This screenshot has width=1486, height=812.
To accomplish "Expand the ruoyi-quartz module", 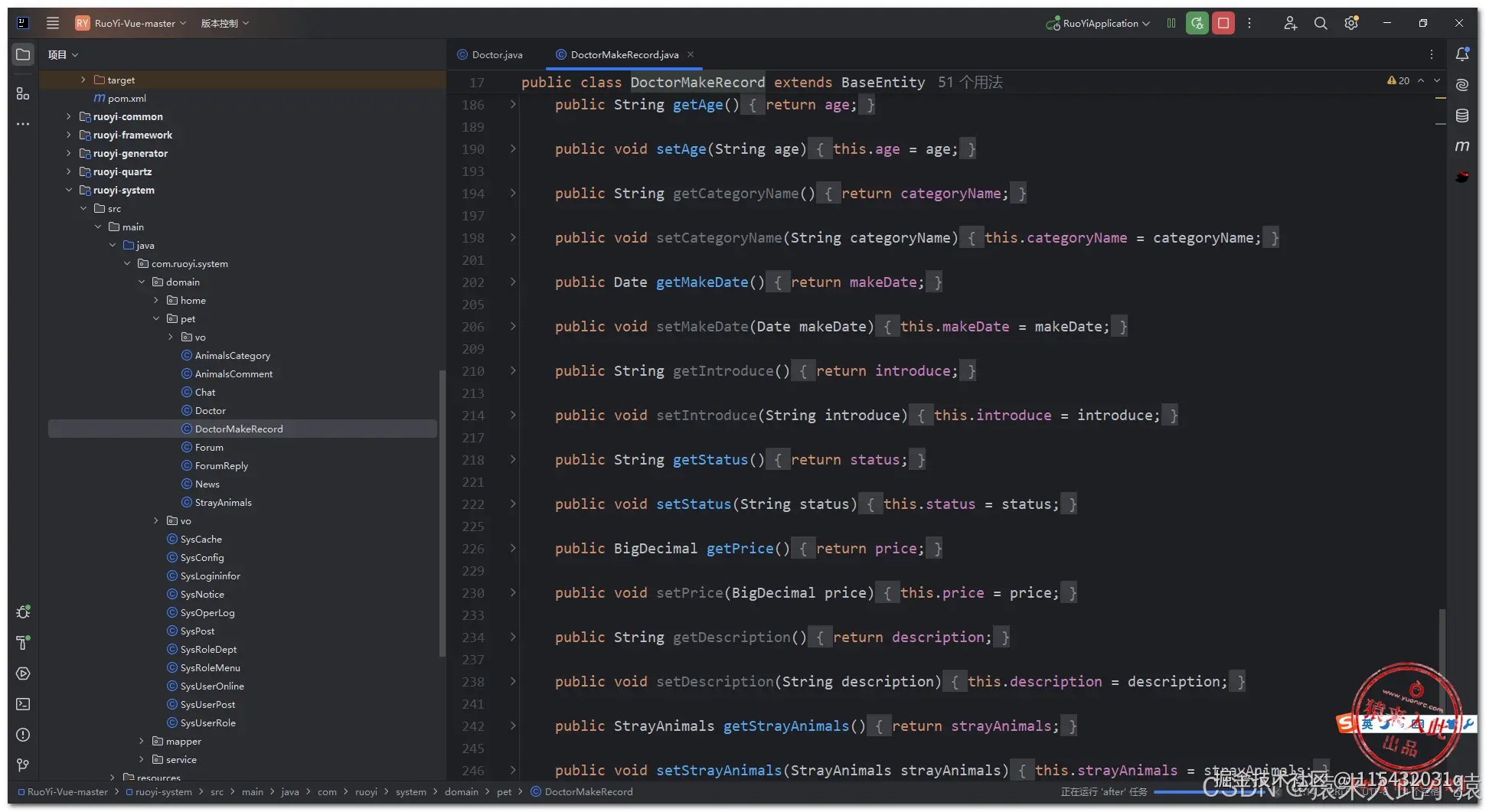I will point(69,171).
